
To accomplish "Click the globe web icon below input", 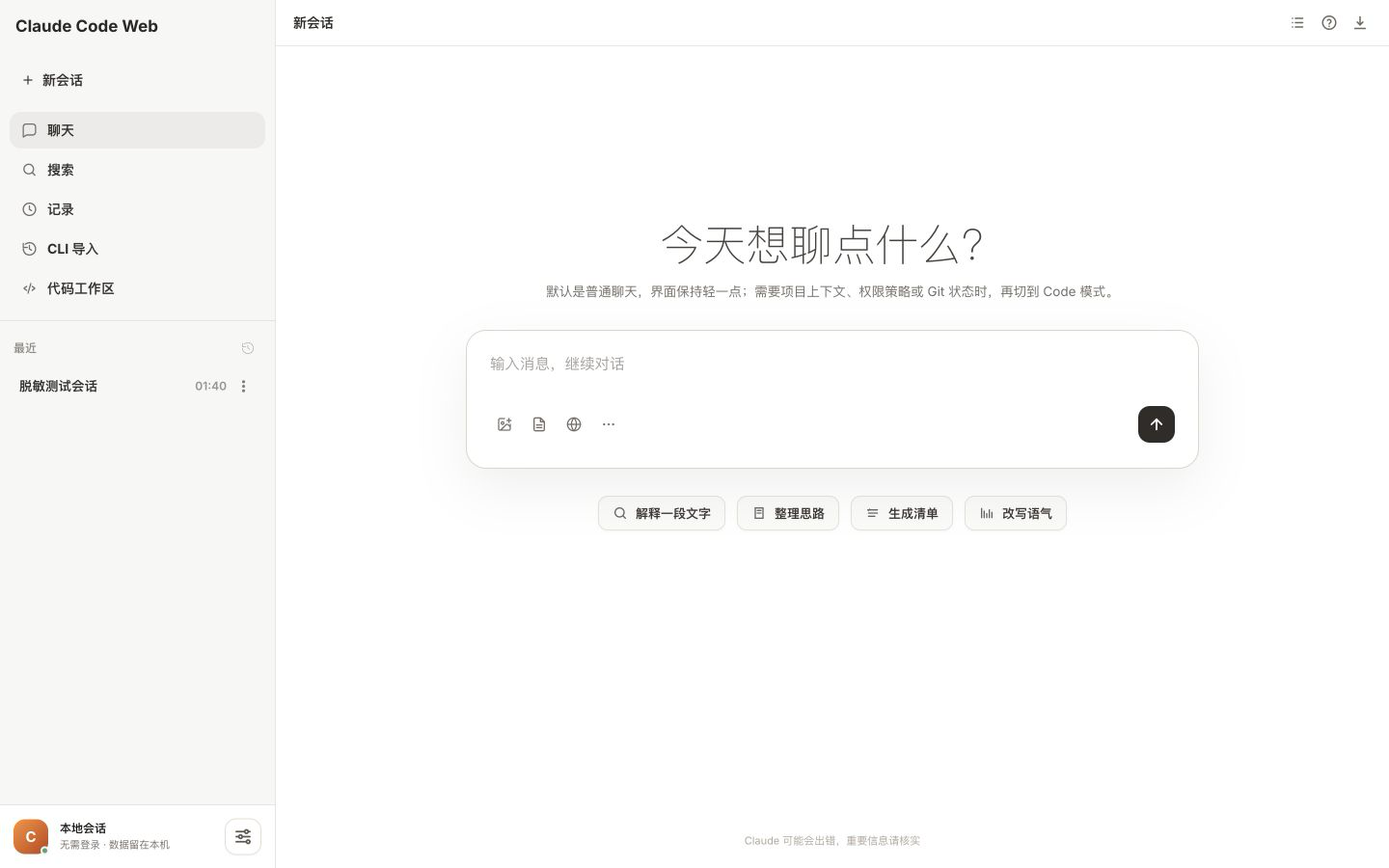I will [574, 424].
